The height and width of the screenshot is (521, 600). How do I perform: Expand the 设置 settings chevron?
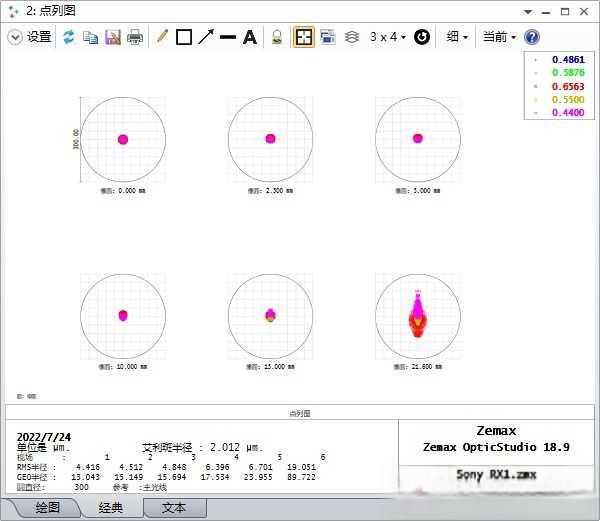click(x=15, y=37)
